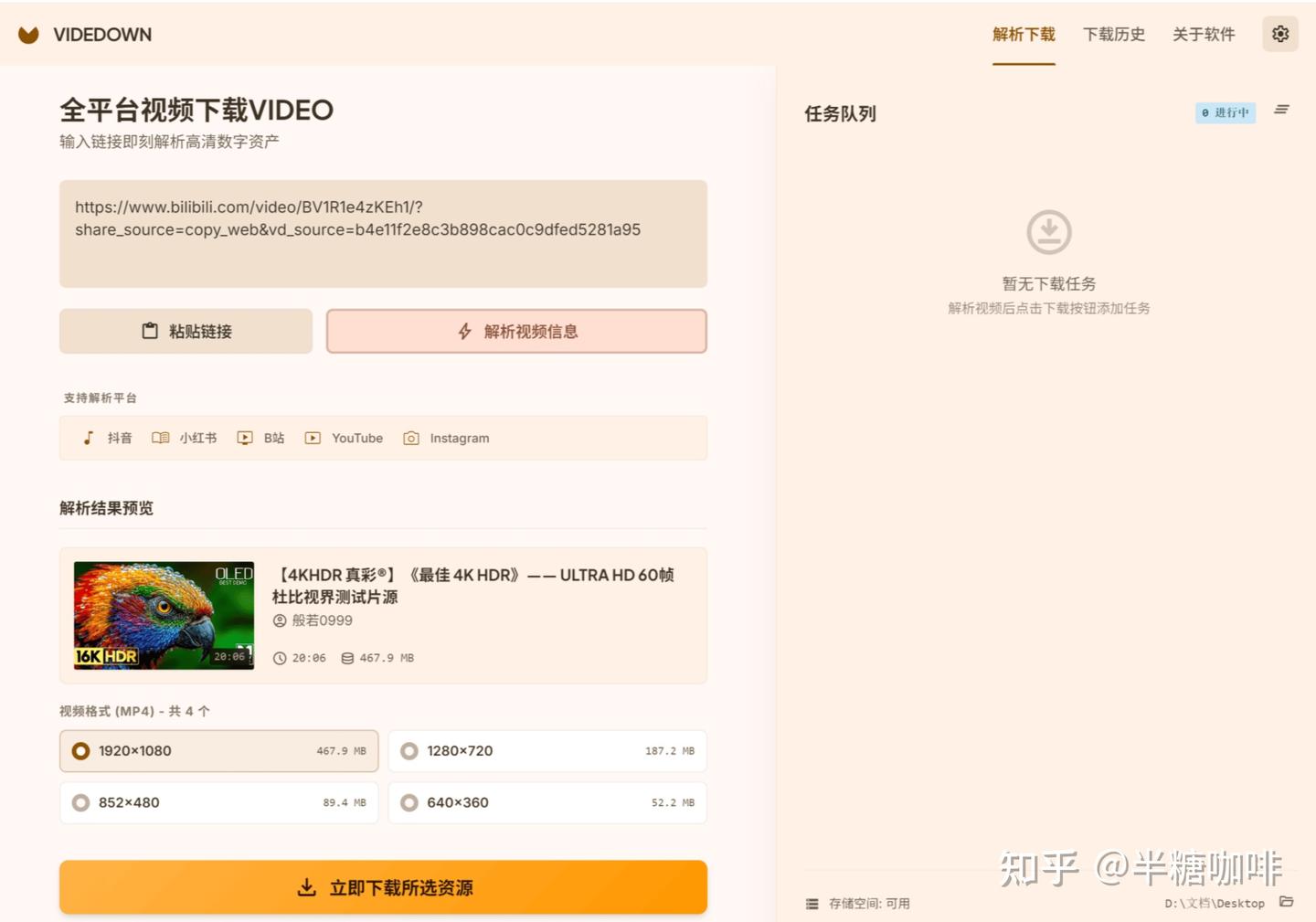Click the 视频格式 (MP4) - 共 4 个 label
The image size is (1316, 922).
point(134,711)
